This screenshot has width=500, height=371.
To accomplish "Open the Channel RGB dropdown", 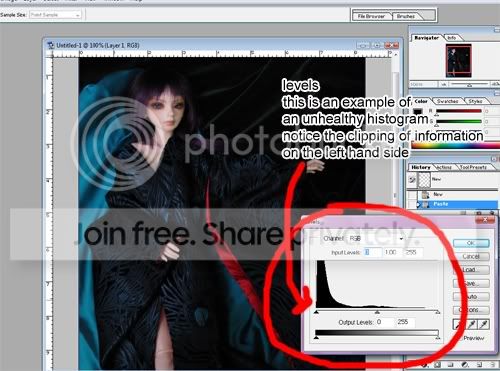I will coord(377,239).
